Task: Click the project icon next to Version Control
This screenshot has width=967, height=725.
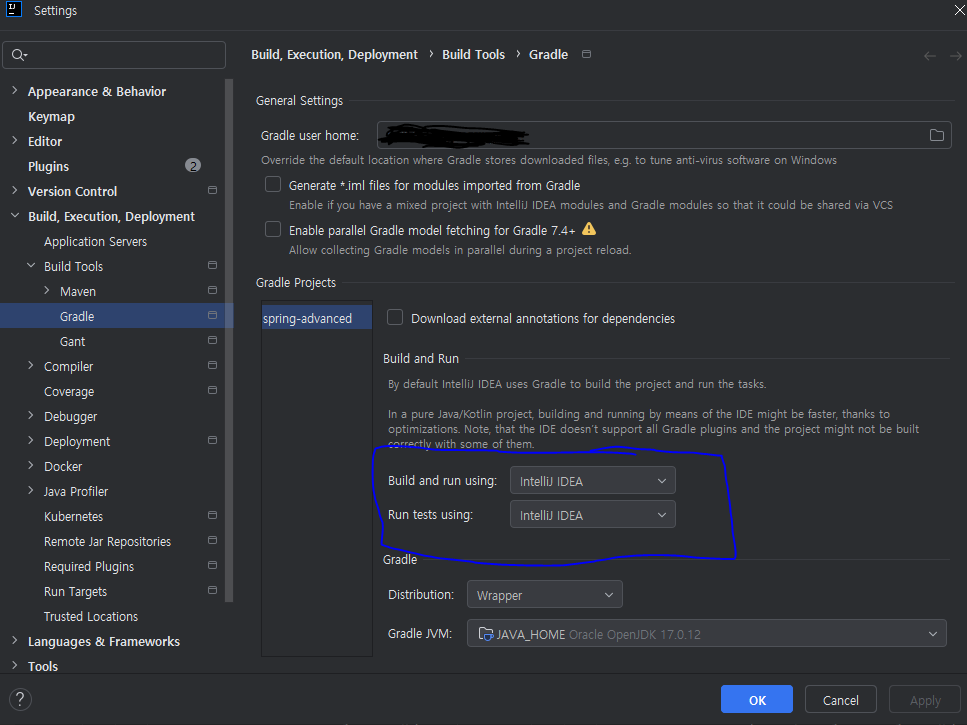Action: [212, 190]
